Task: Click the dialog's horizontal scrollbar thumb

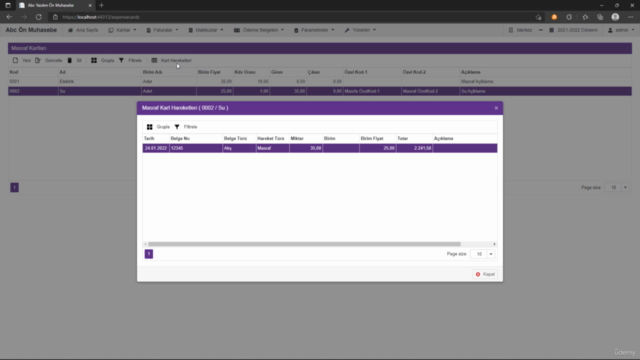Action: [304, 244]
